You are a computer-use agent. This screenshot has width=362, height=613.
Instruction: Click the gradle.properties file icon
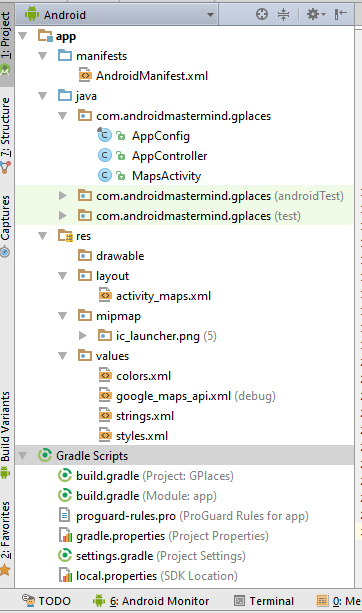pos(66,535)
